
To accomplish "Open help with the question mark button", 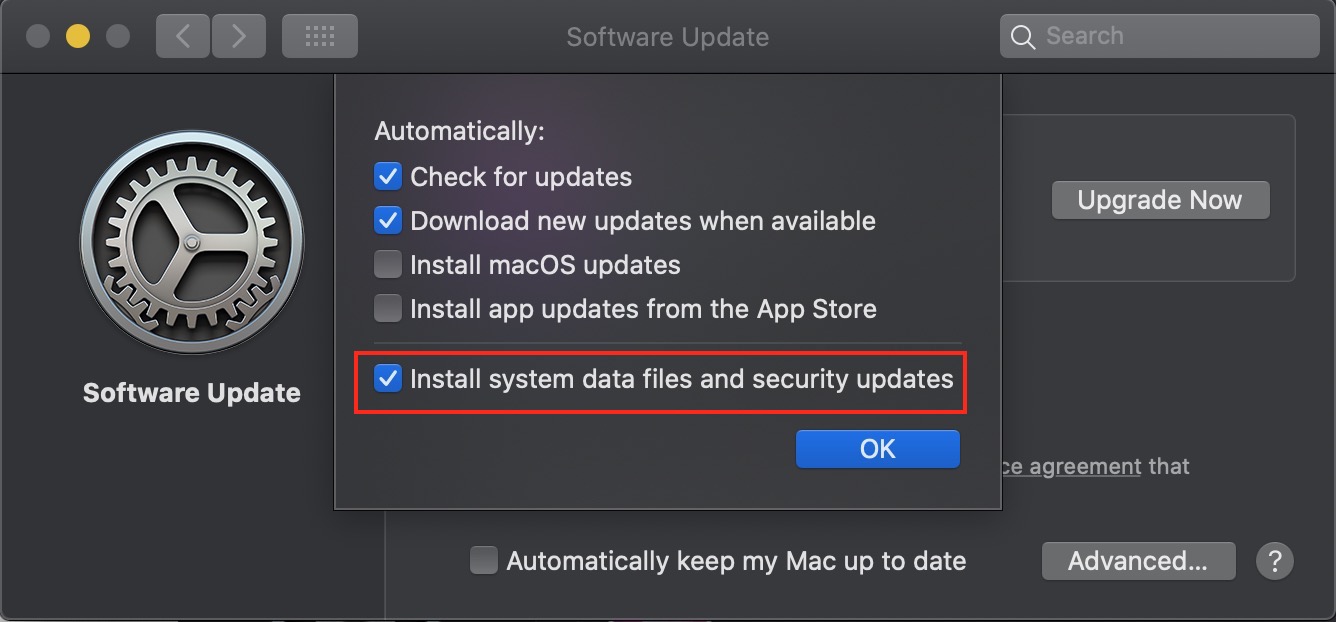I will [1275, 561].
